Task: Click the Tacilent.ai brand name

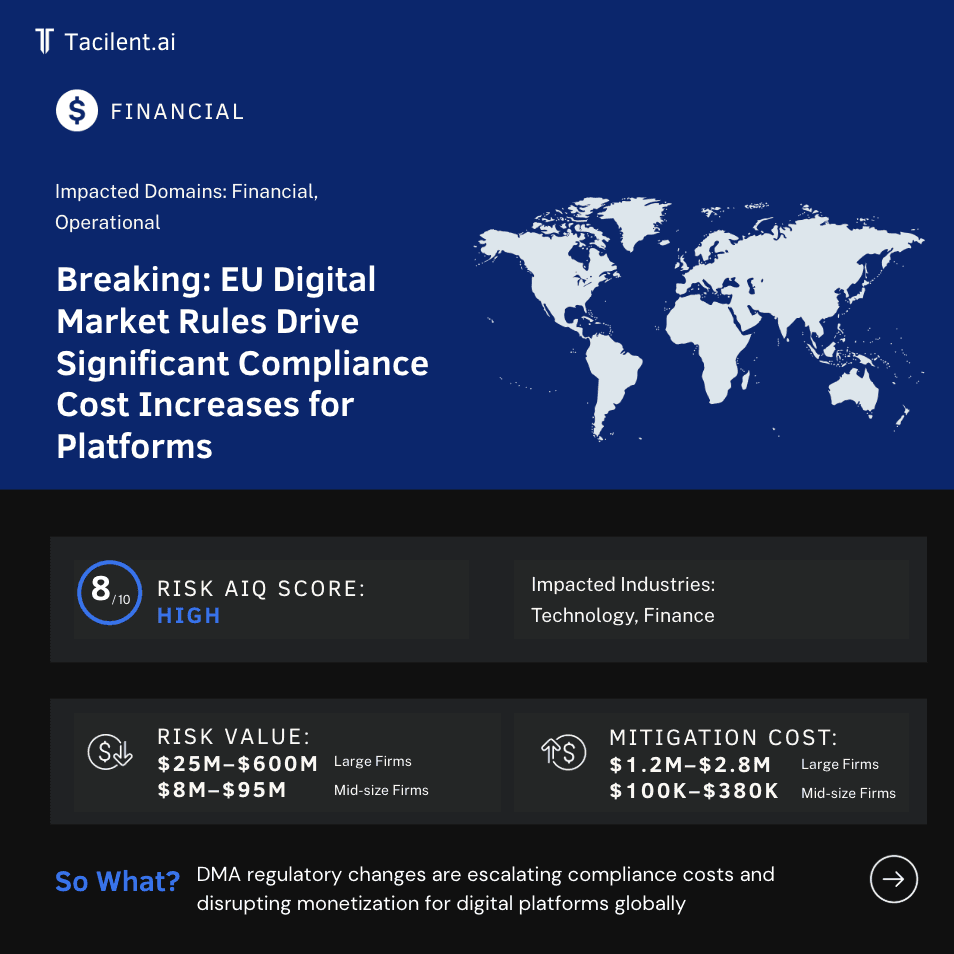Action: [120, 42]
